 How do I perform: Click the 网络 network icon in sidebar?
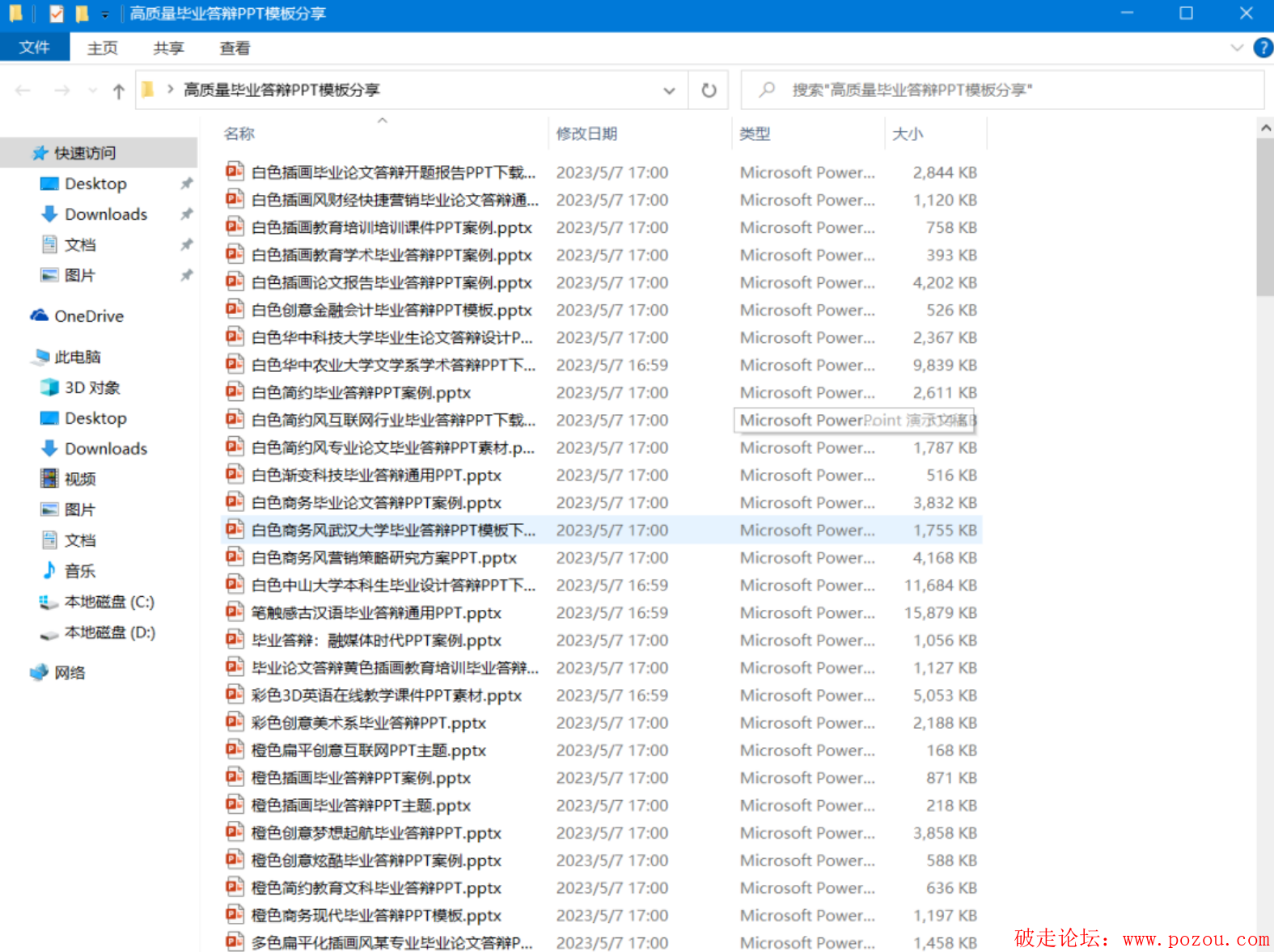[x=39, y=673]
